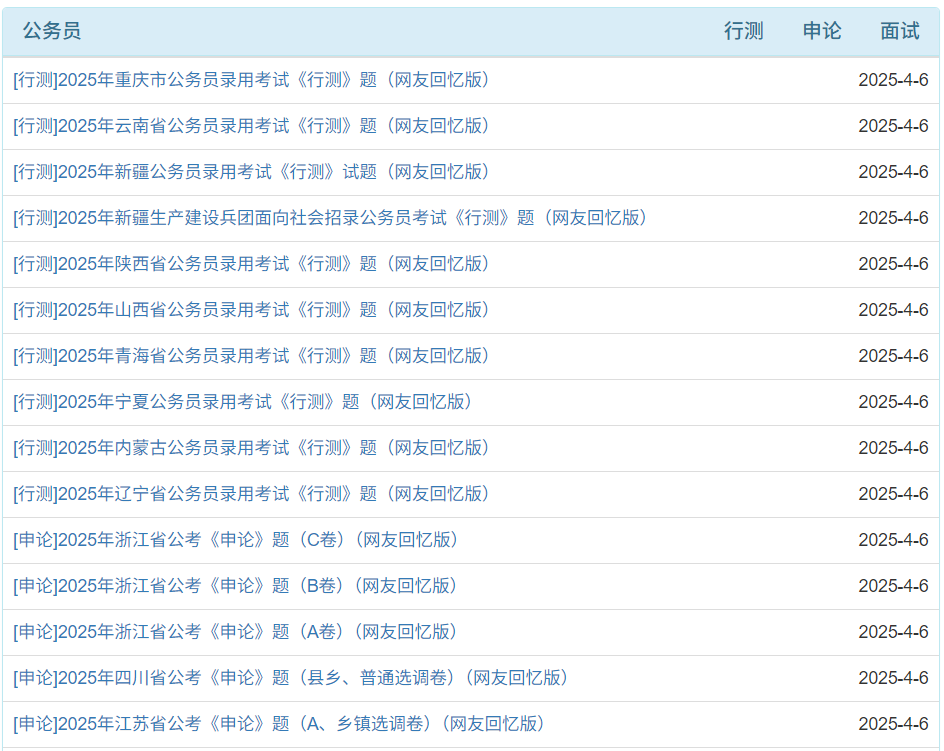
Task: Click the 2025-4-6 date in 青海省 row
Action: coord(893,356)
